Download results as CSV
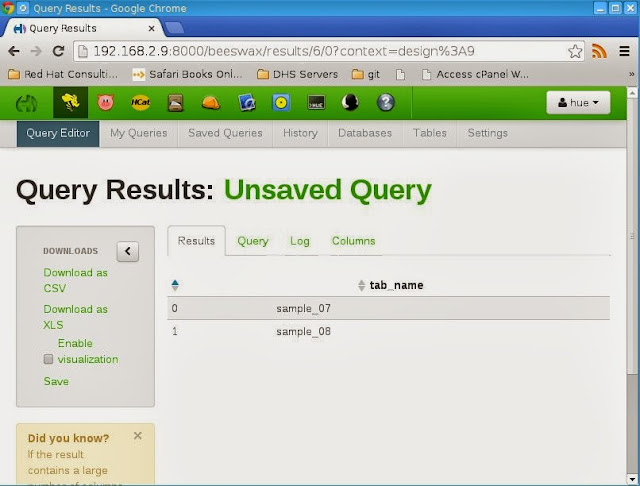640x486 pixels. 76,280
